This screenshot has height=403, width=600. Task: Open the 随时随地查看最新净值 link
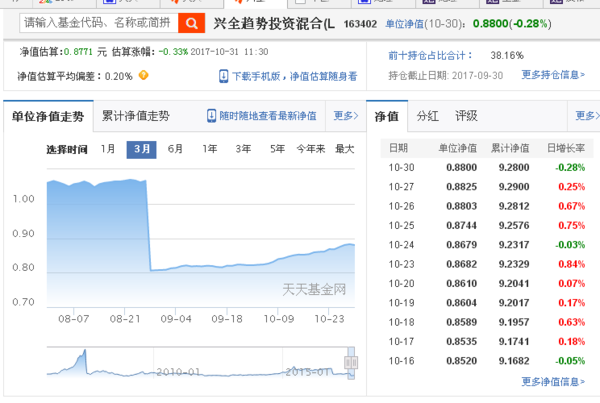[x=268, y=116]
